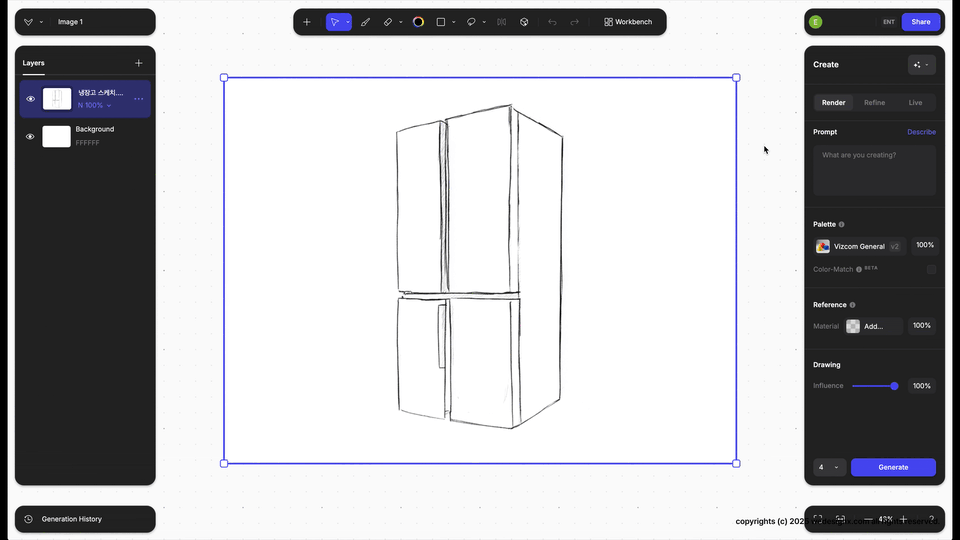This screenshot has height=540, width=960.
Task: Open the layer blend mode N 100% dropdown
Action: pyautogui.click(x=94, y=105)
